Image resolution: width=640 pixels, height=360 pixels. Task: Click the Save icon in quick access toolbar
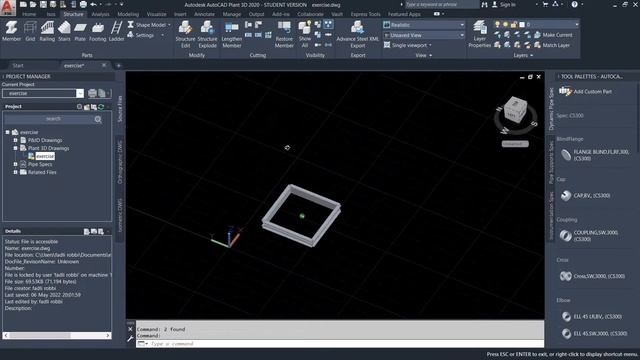click(43, 4)
